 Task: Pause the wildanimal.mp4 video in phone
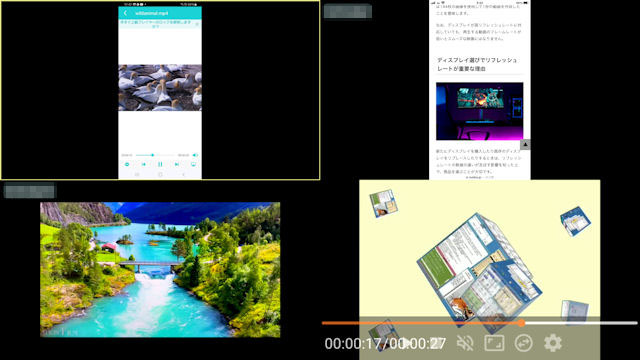[160, 164]
